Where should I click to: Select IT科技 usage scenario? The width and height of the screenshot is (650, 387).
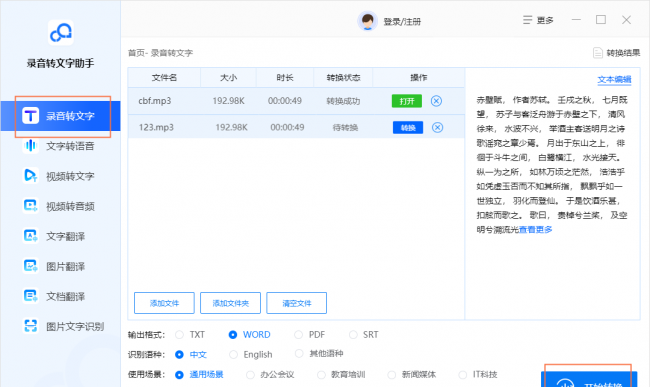click(x=463, y=375)
